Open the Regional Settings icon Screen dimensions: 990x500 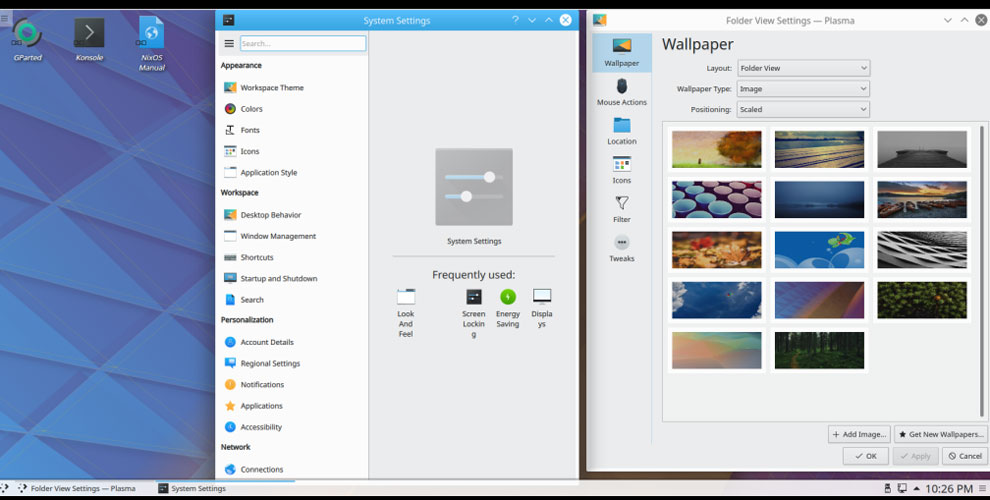pyautogui.click(x=230, y=363)
